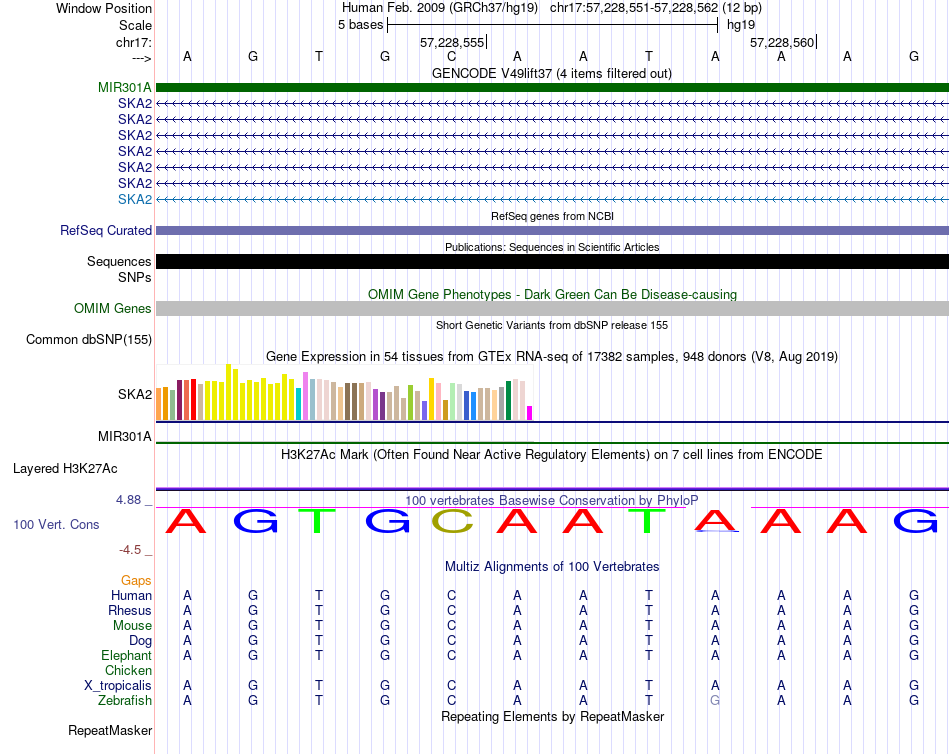Viewport: 950px width, 754px height.
Task: Click the 57,228,560 position marker
Action: (x=782, y=42)
